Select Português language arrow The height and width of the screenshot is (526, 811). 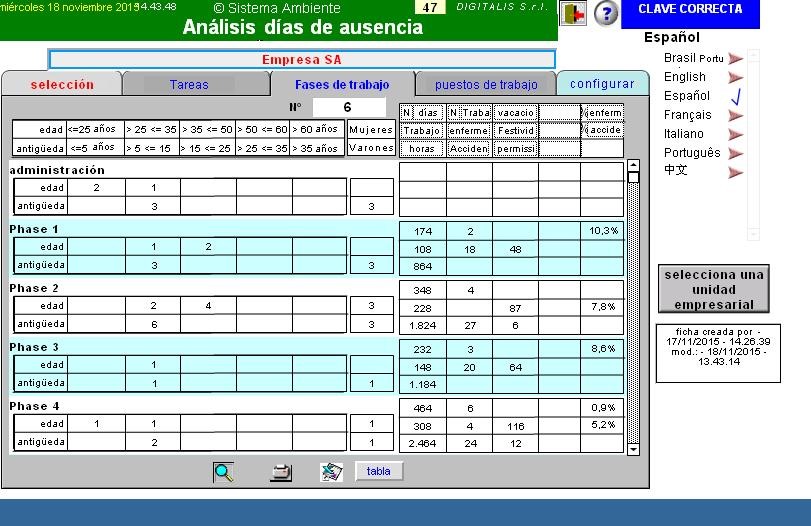735,153
